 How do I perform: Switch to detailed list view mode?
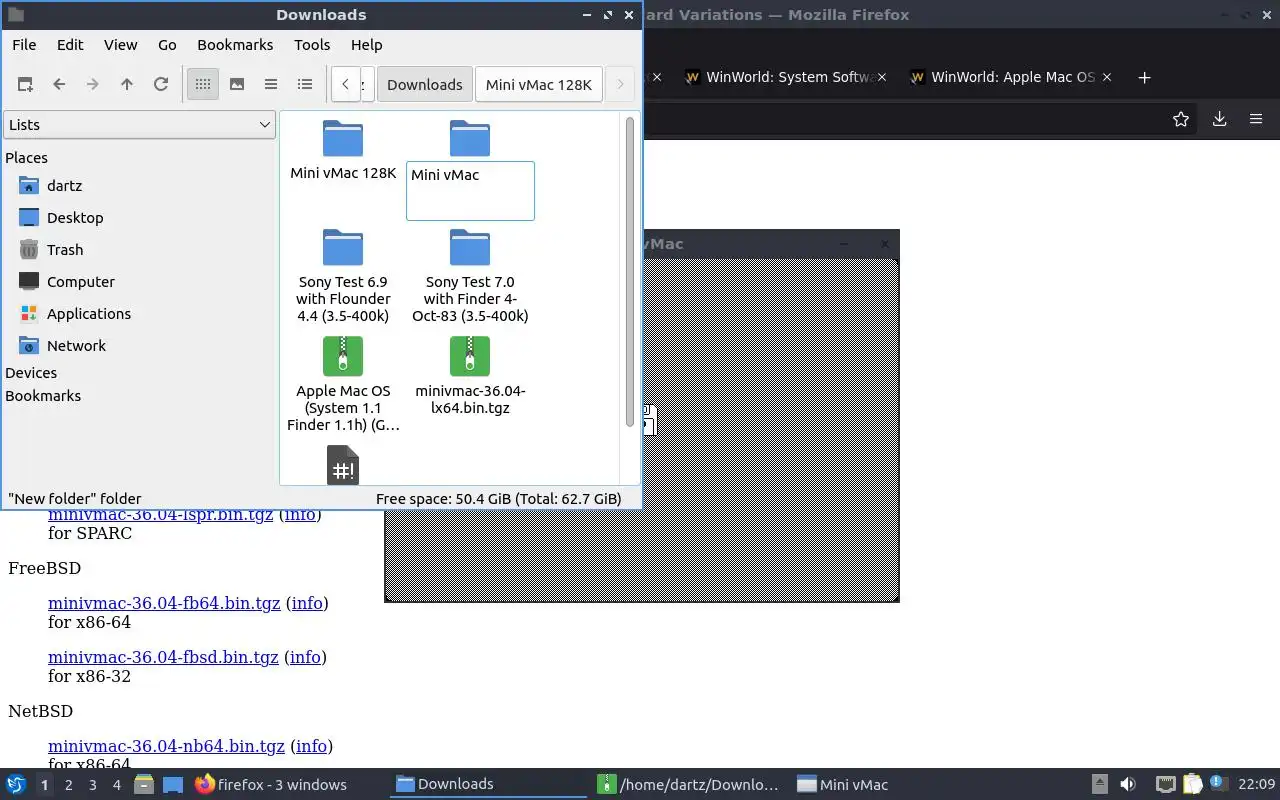[305, 84]
